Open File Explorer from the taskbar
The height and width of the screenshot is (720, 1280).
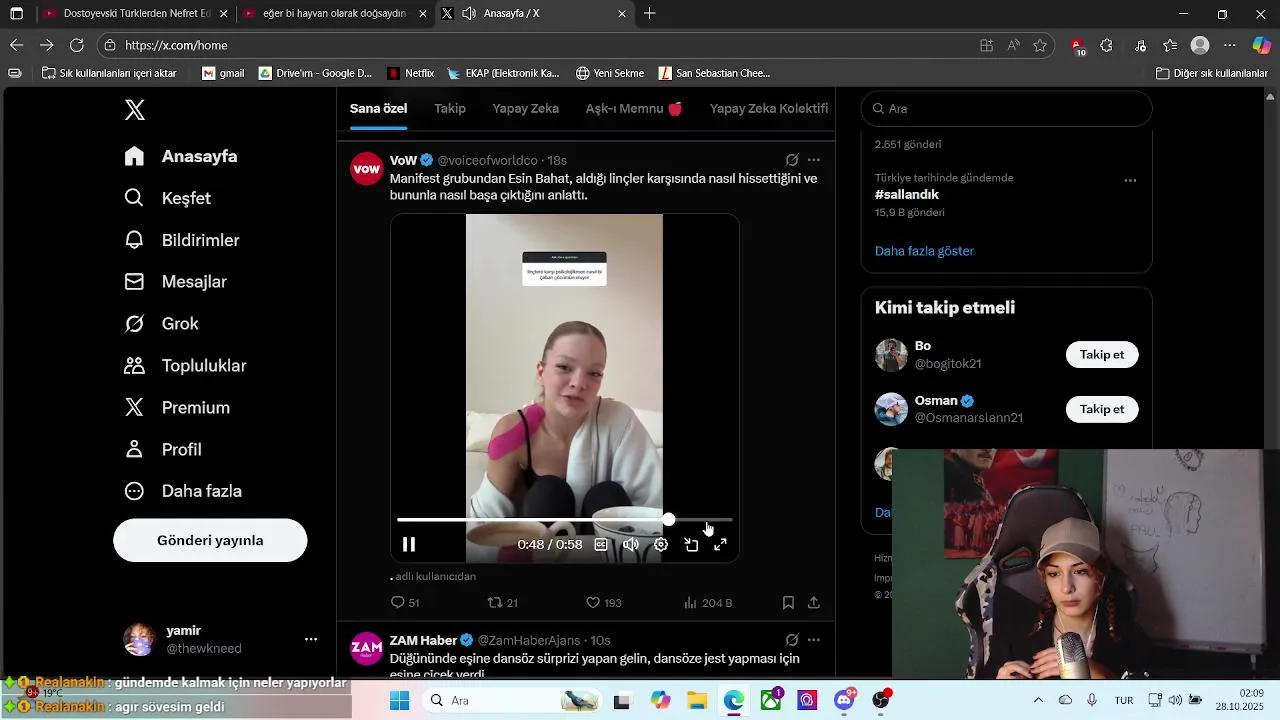[x=695, y=700]
